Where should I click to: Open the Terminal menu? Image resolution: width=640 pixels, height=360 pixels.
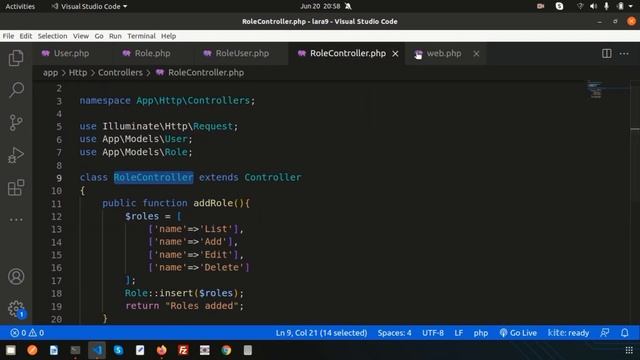(141, 36)
